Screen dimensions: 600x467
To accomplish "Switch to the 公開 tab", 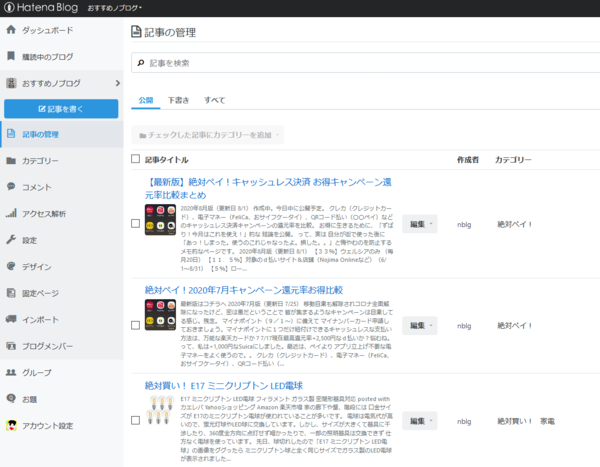I will [x=146, y=100].
